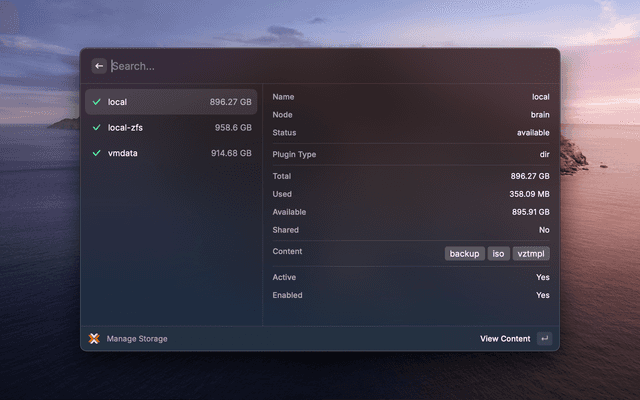Click the back arrow beside the search bar
Screen dimensions: 640x400
pos(99,66)
